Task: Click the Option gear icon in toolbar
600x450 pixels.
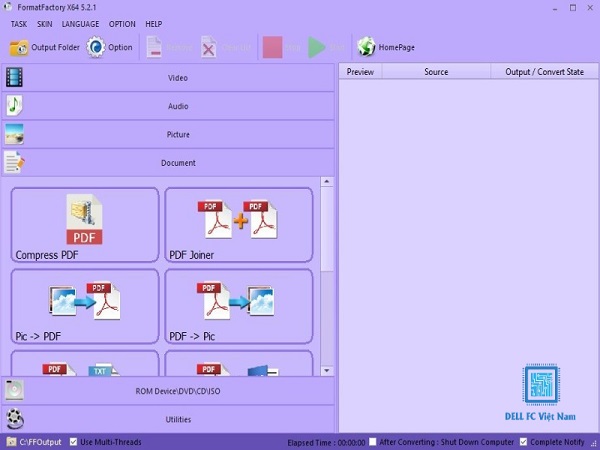Action: tap(95, 47)
